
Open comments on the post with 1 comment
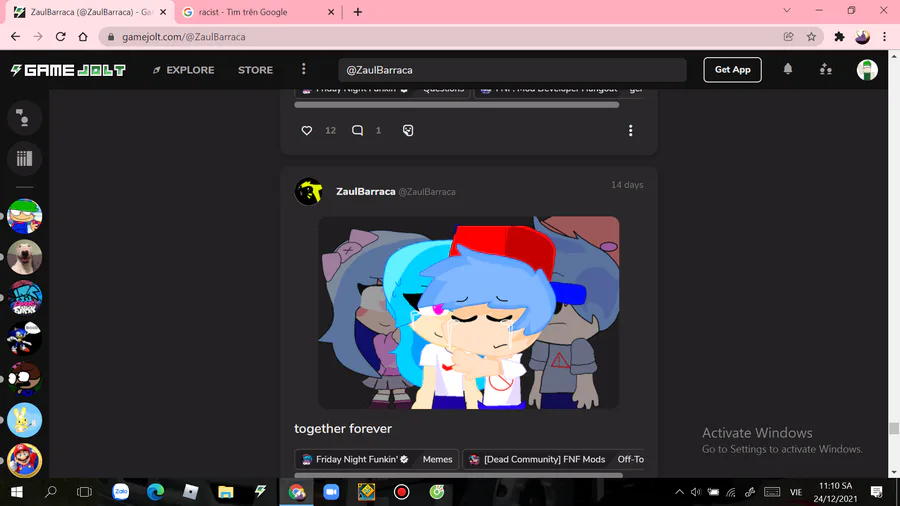(357, 130)
